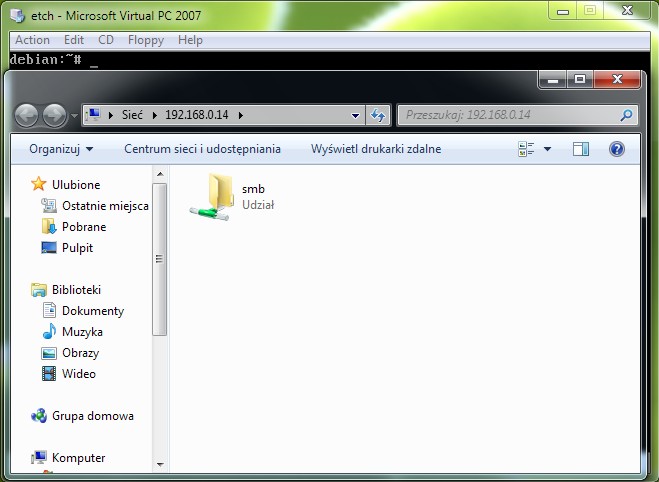
Task: Open the Edit menu in Virtual PC
Action: click(74, 40)
